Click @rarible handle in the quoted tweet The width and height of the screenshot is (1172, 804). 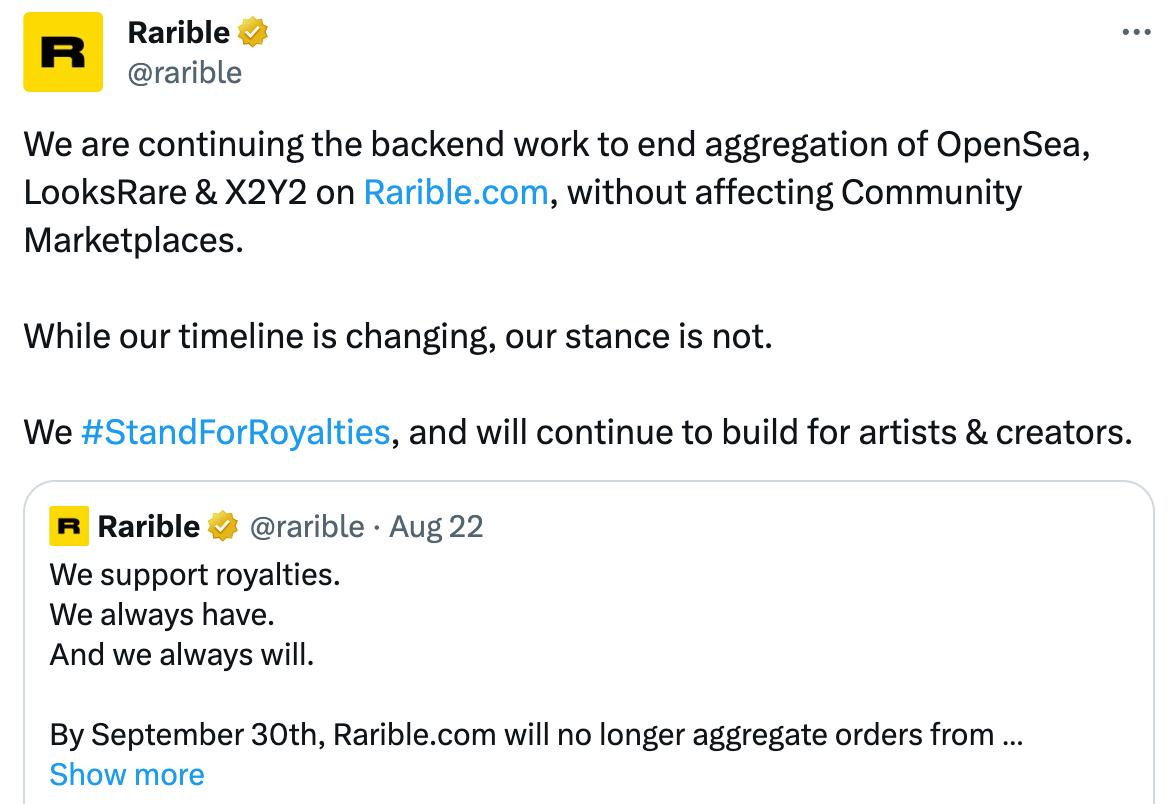(306, 526)
